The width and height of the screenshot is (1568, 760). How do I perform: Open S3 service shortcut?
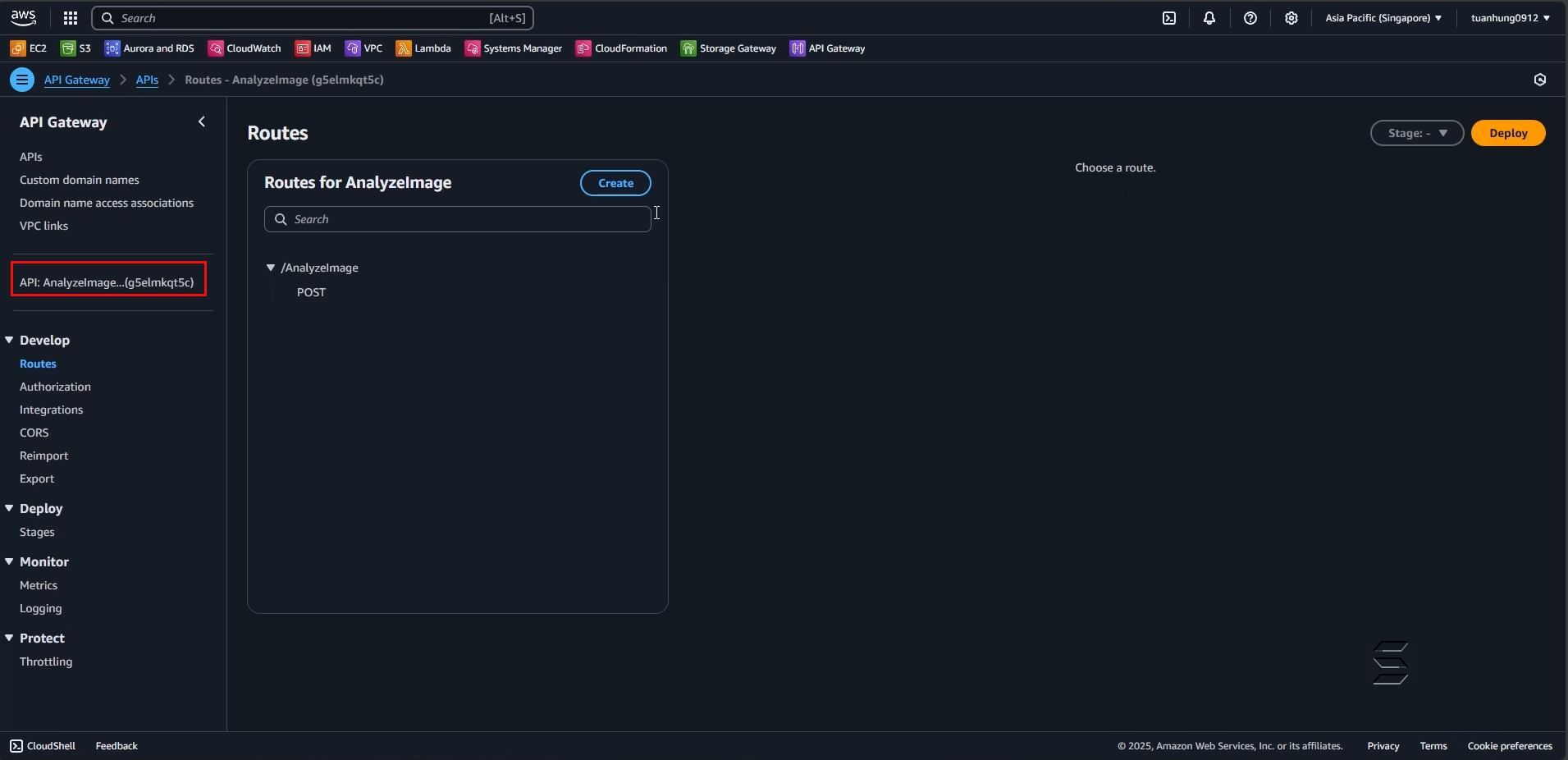(76, 48)
